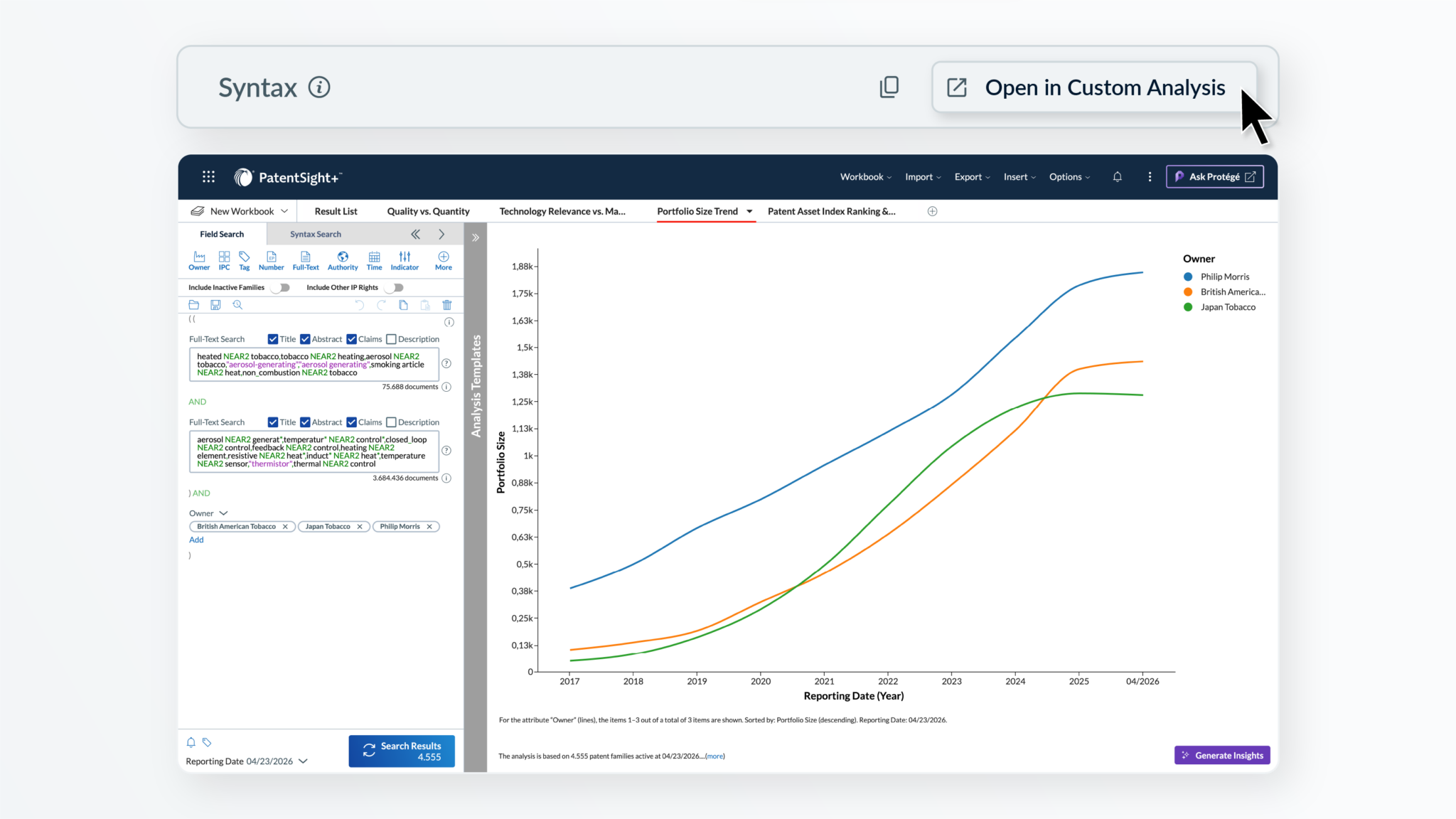Open the Import menu
This screenshot has width=1456, height=819.
(x=923, y=177)
